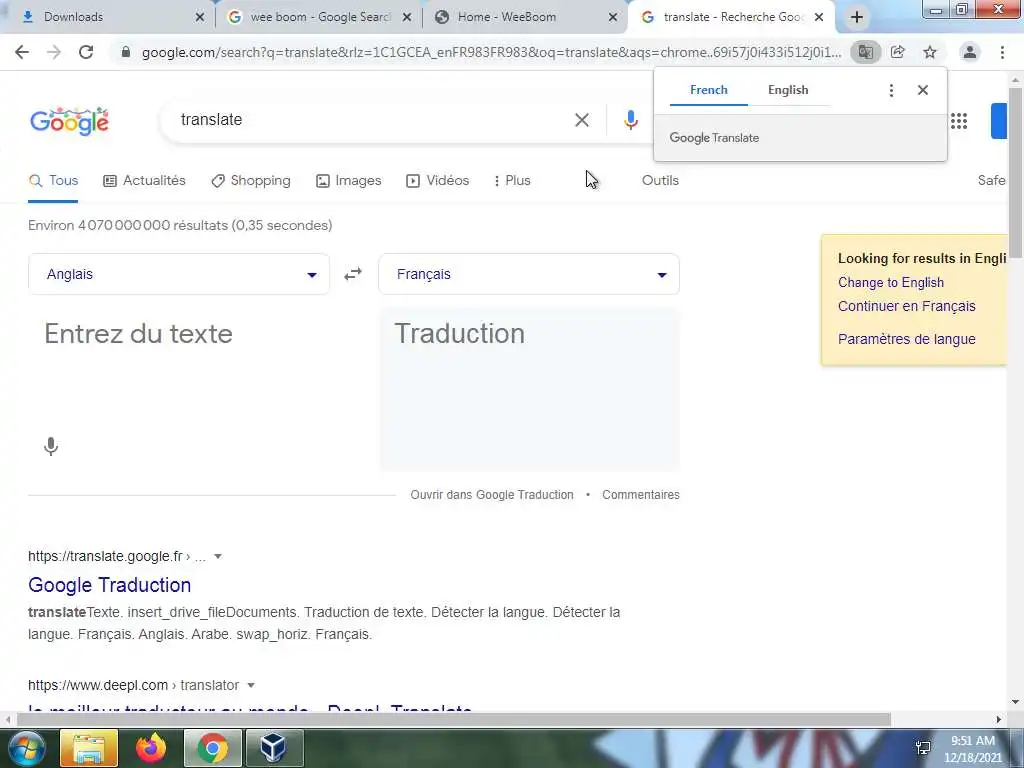The image size is (1024, 768).
Task: Open the Chrome three-dot menu
Action: (1002, 52)
